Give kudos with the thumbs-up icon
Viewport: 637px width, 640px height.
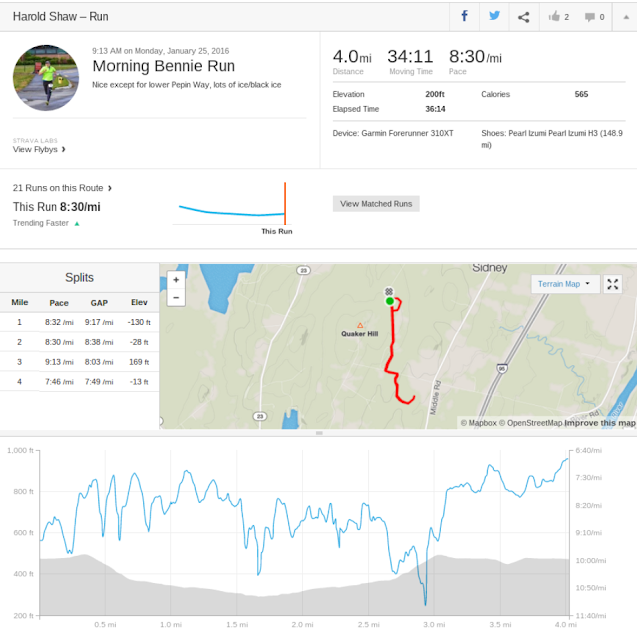click(x=558, y=16)
